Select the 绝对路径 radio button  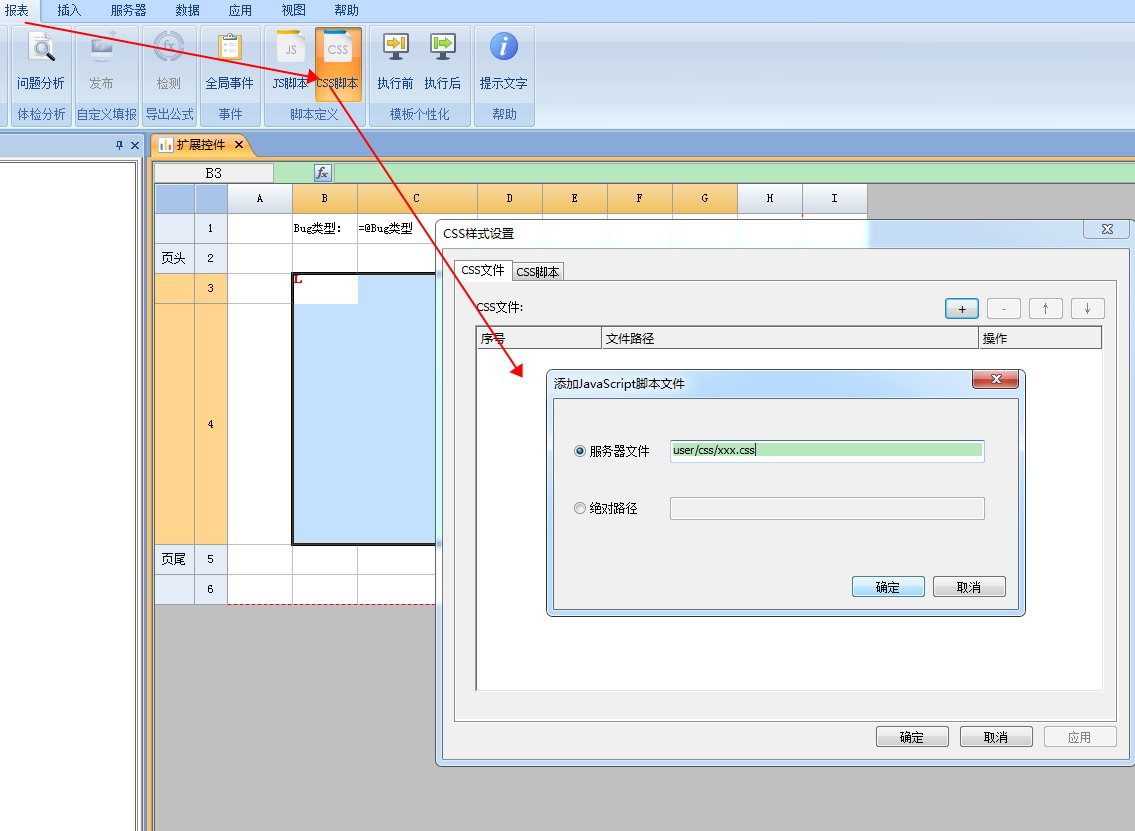pyautogui.click(x=580, y=508)
